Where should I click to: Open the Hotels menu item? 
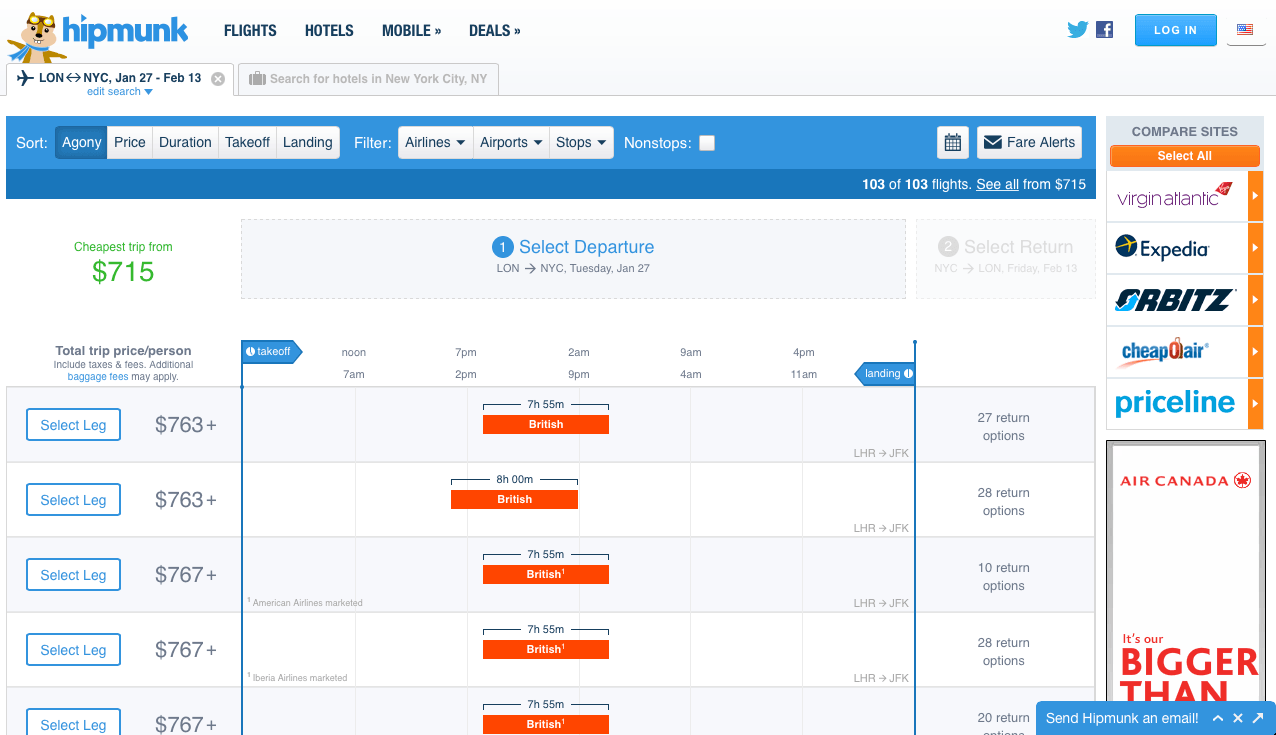click(x=329, y=31)
